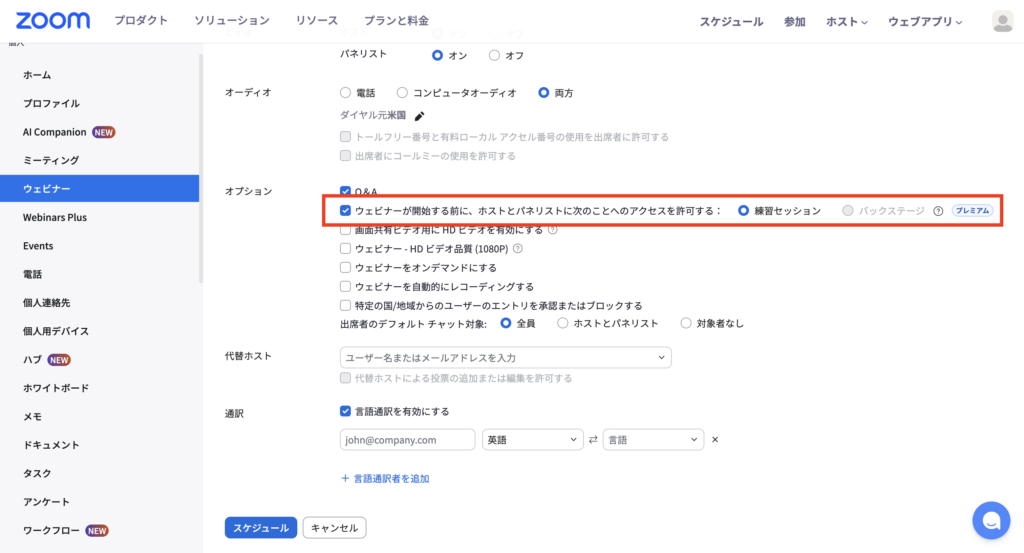Remove the interpreter row with × icon
This screenshot has width=1024, height=553.
715,440
